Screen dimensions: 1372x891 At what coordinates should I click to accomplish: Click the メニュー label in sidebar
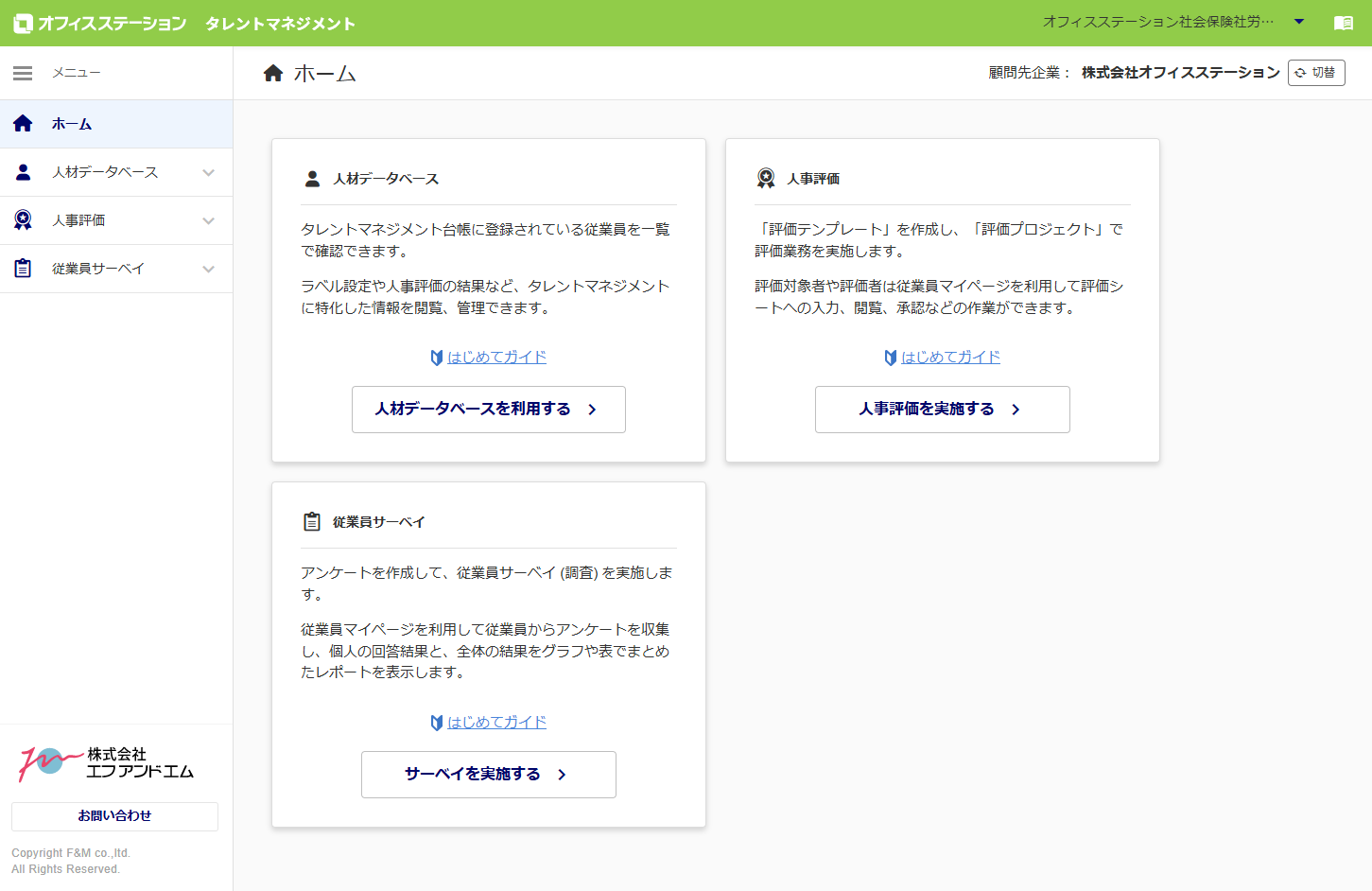tap(77, 73)
